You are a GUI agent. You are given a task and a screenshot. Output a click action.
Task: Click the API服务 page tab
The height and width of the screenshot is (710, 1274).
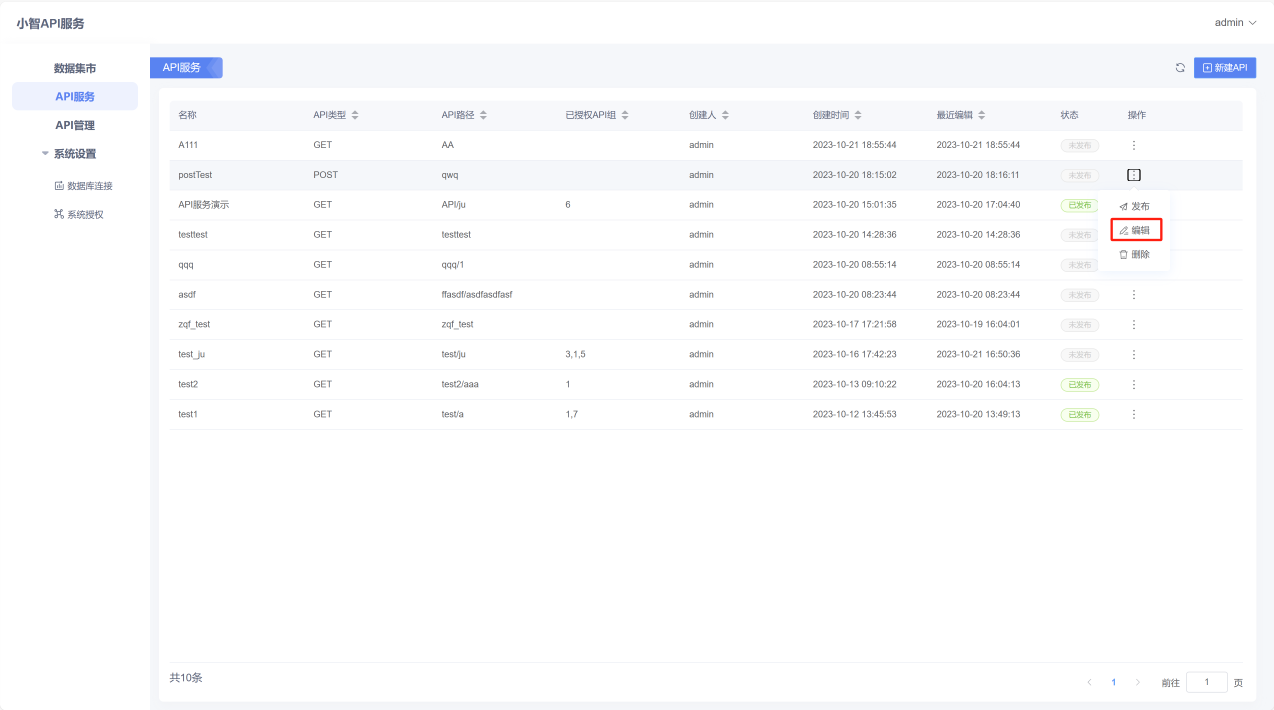[186, 68]
